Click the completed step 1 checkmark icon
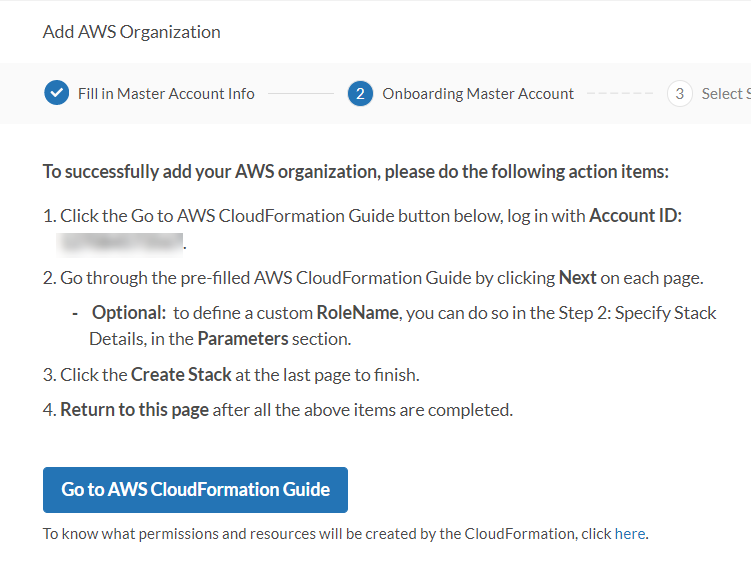 tap(57, 93)
